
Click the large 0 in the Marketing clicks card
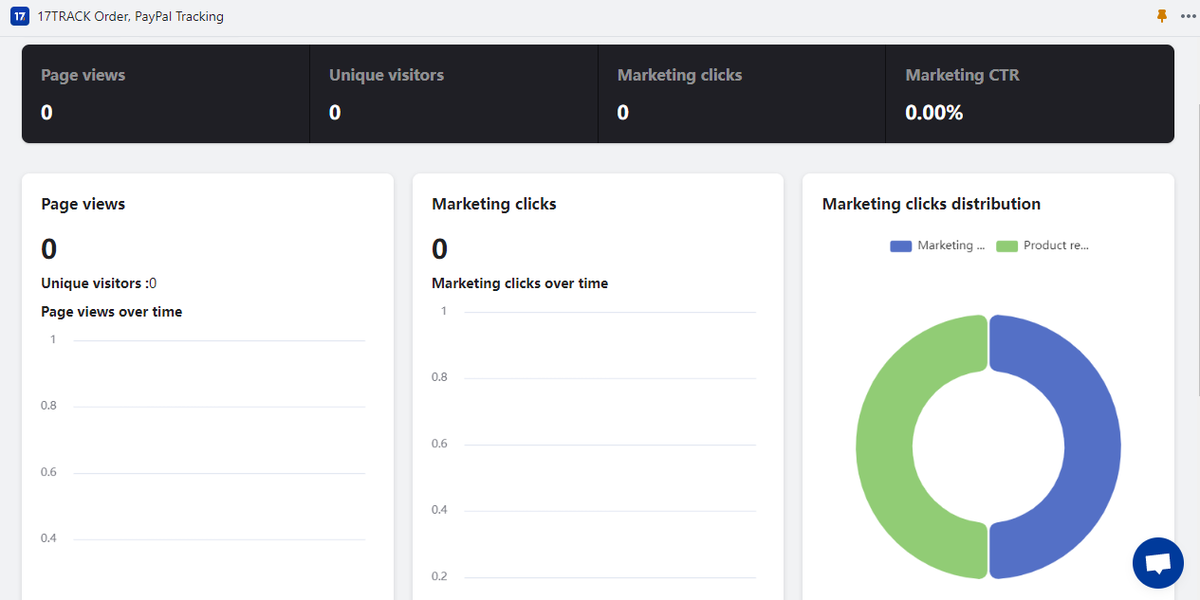click(x=440, y=249)
